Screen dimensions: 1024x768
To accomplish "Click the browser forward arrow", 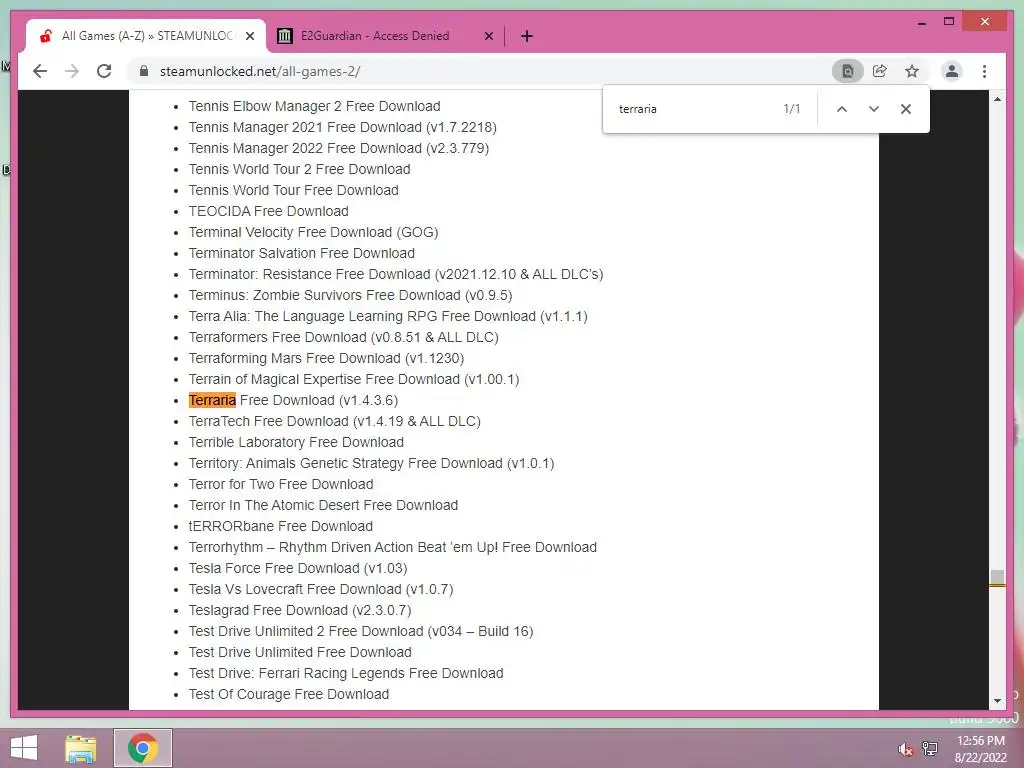I will tap(72, 71).
